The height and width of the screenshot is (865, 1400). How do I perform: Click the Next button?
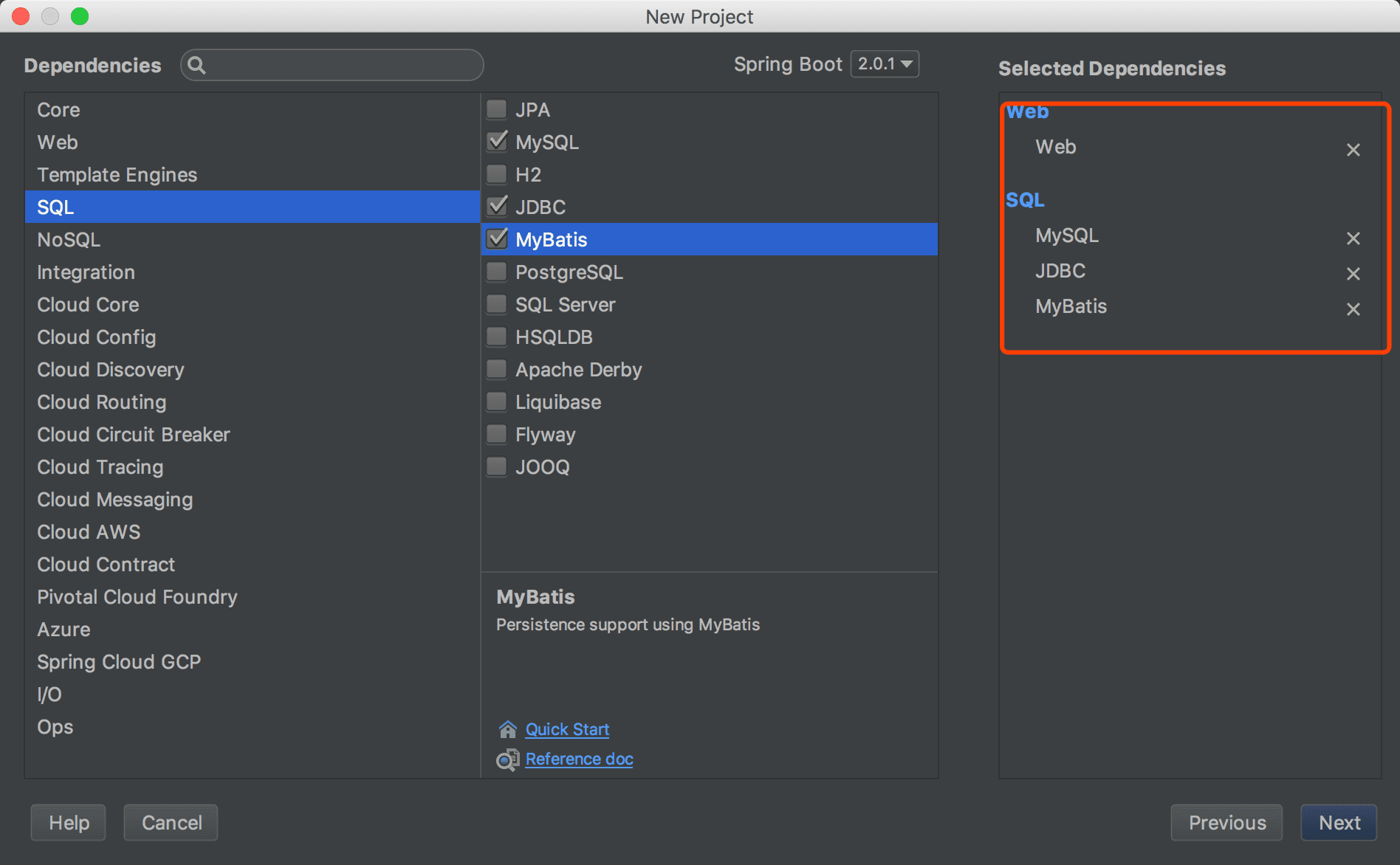pyautogui.click(x=1339, y=823)
